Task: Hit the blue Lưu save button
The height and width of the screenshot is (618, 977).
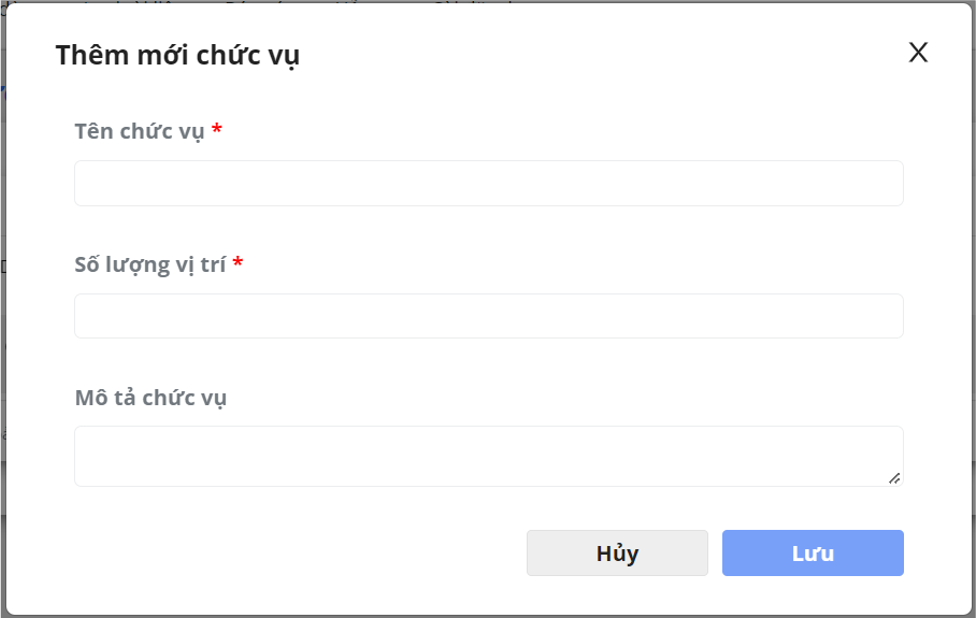Action: 813,553
